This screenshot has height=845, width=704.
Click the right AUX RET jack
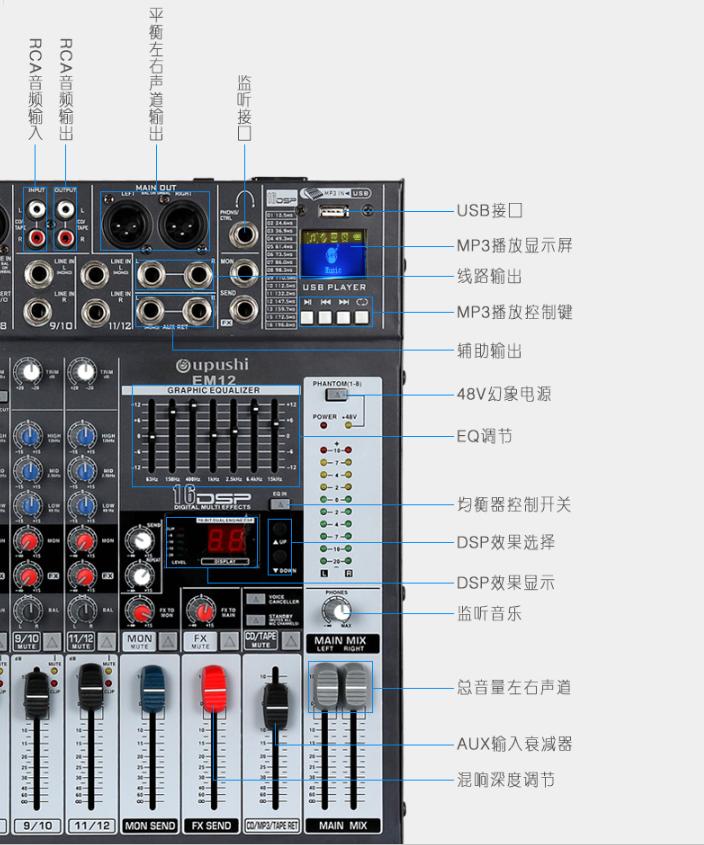(197, 311)
